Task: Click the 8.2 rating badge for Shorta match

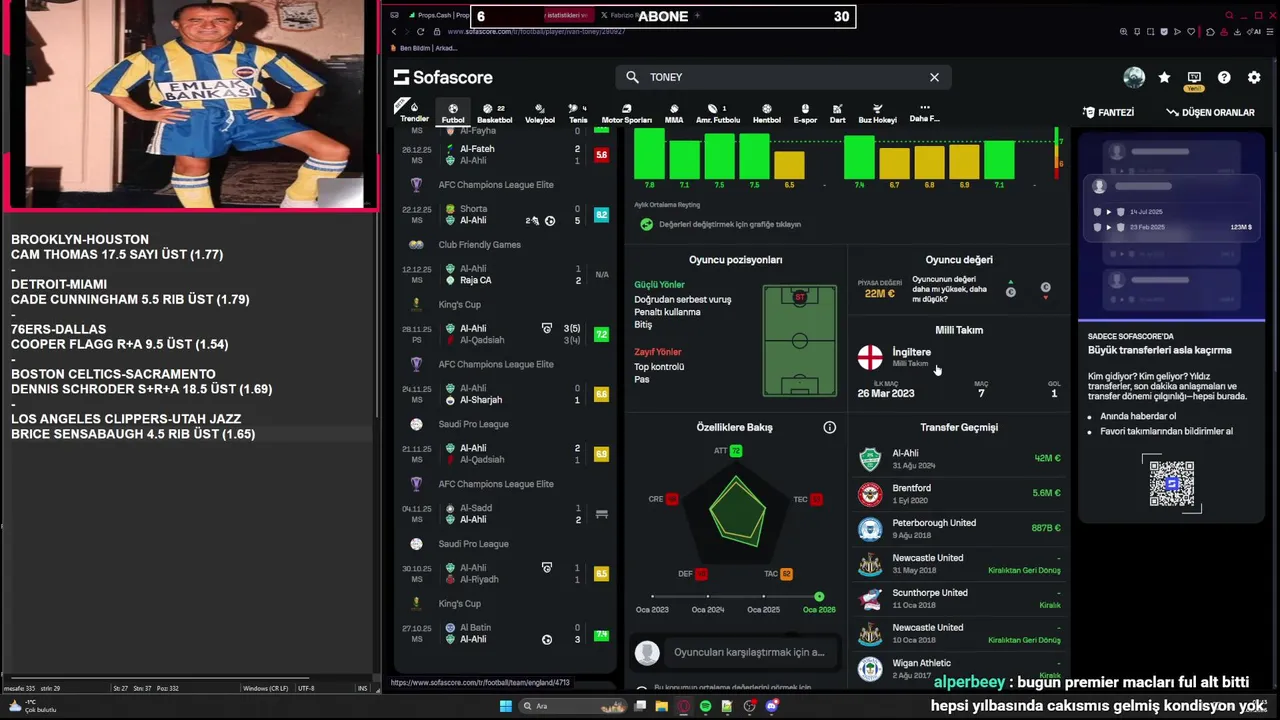Action: (x=602, y=215)
